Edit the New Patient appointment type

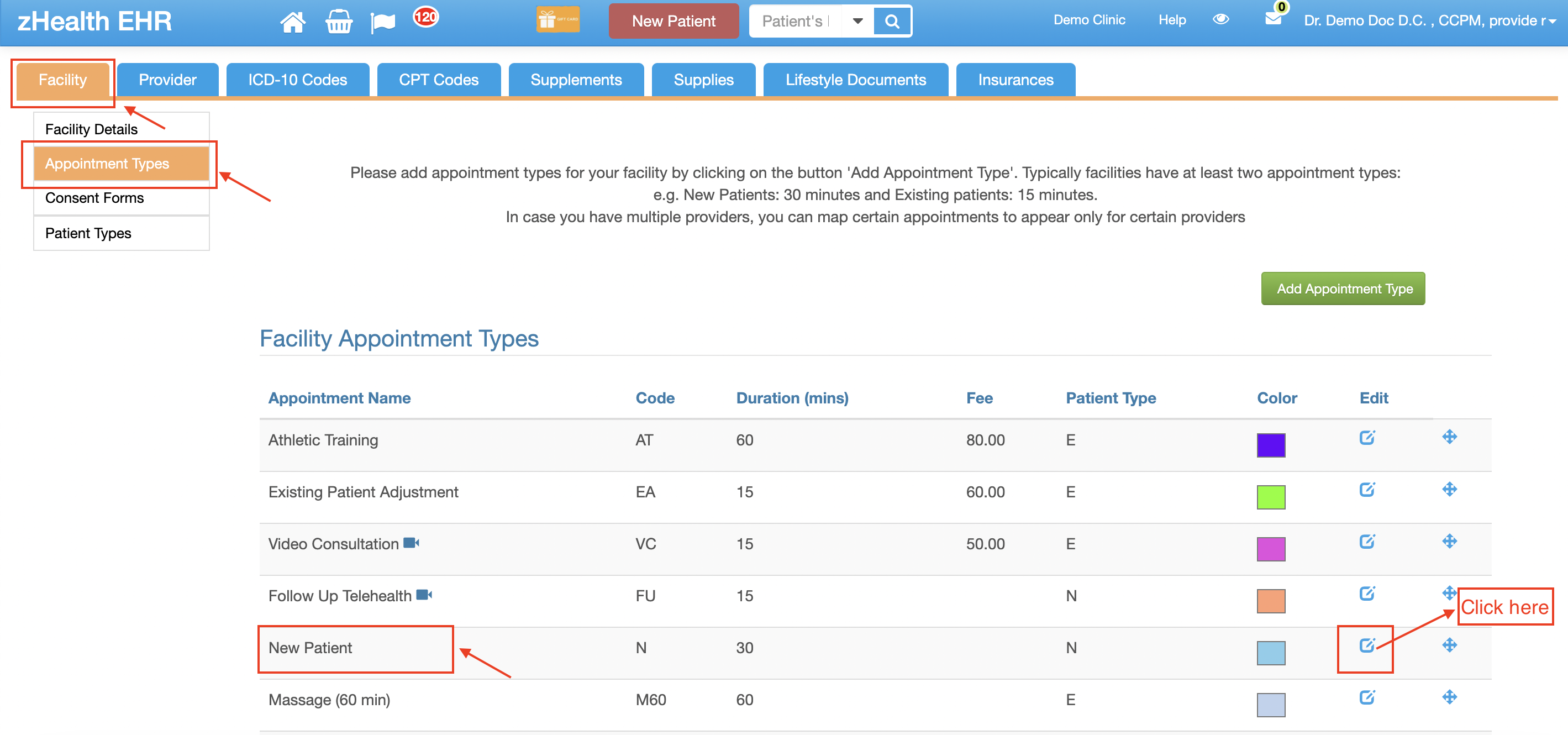(1367, 645)
